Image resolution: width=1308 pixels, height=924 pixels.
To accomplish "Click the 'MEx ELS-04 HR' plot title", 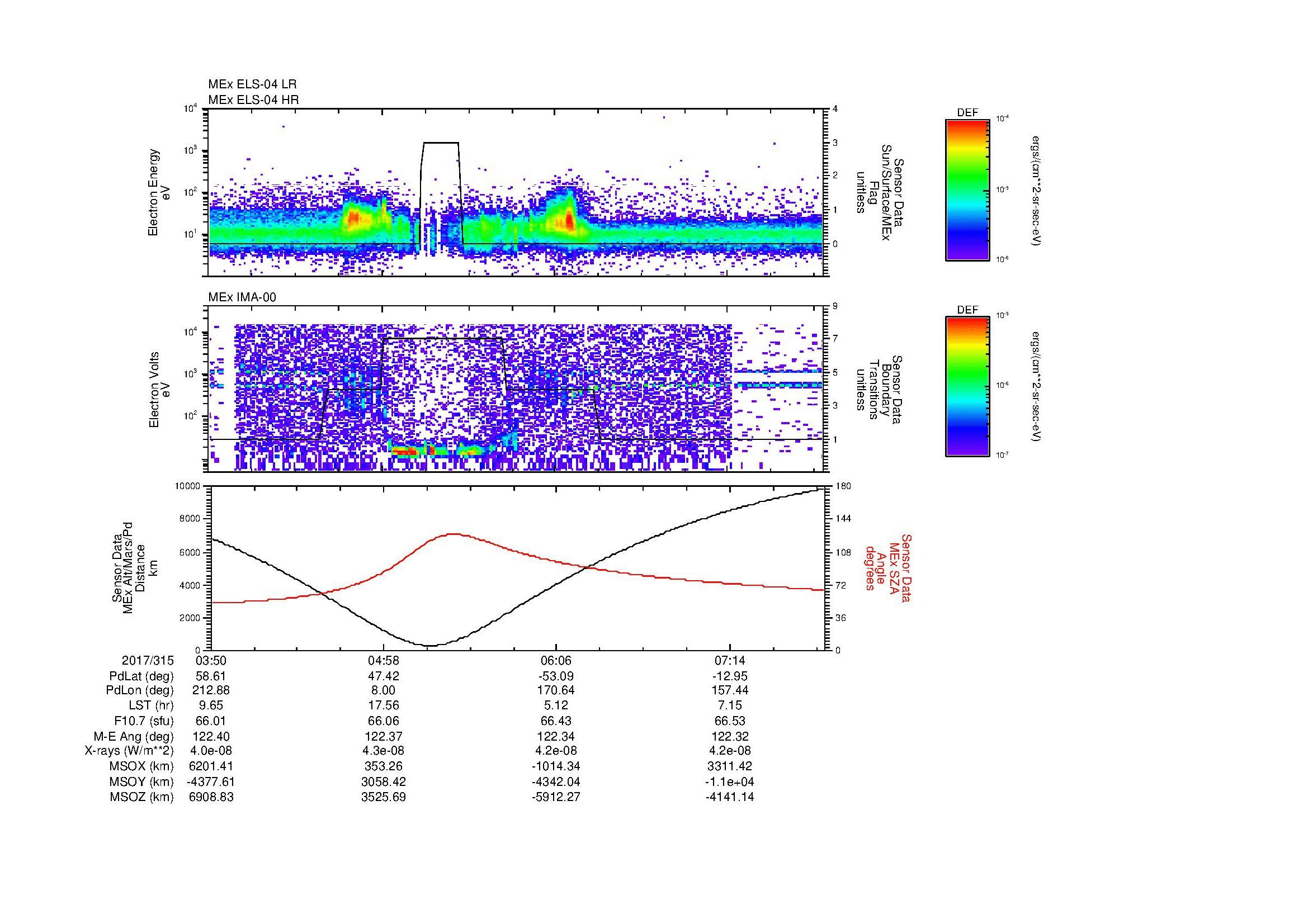I will 253,100.
